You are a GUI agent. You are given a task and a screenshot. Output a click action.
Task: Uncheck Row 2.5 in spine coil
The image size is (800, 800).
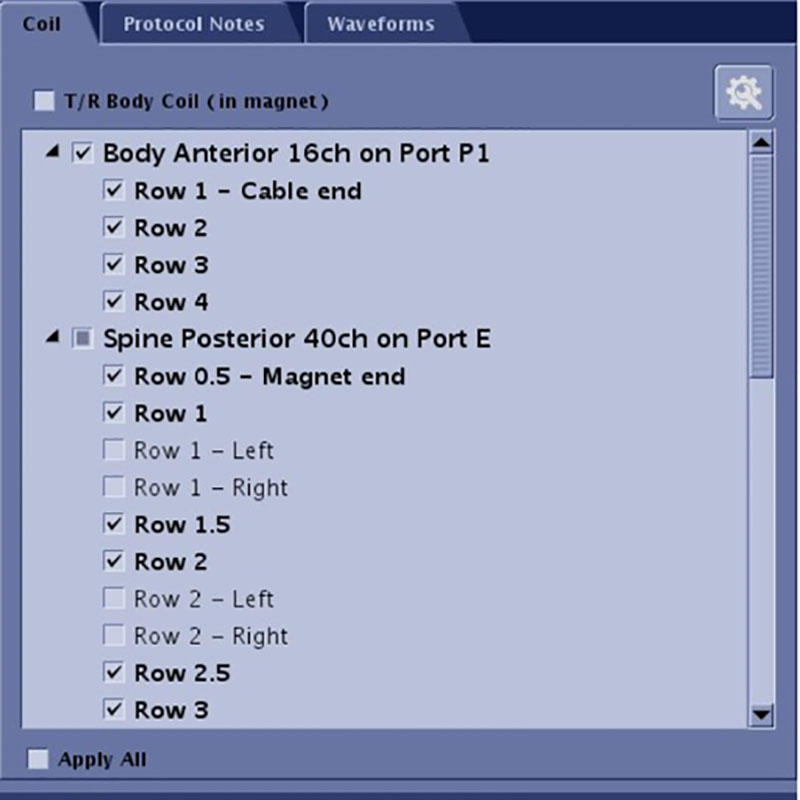click(x=114, y=673)
